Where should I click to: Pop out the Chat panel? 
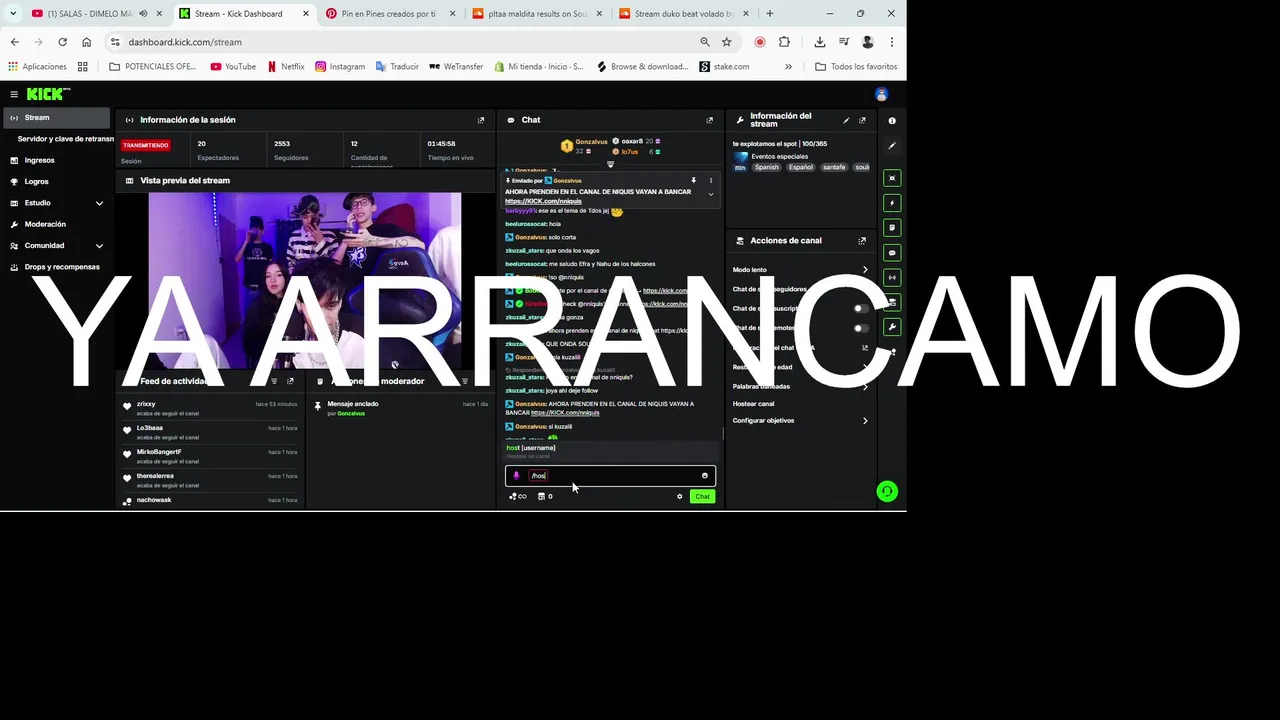[710, 120]
